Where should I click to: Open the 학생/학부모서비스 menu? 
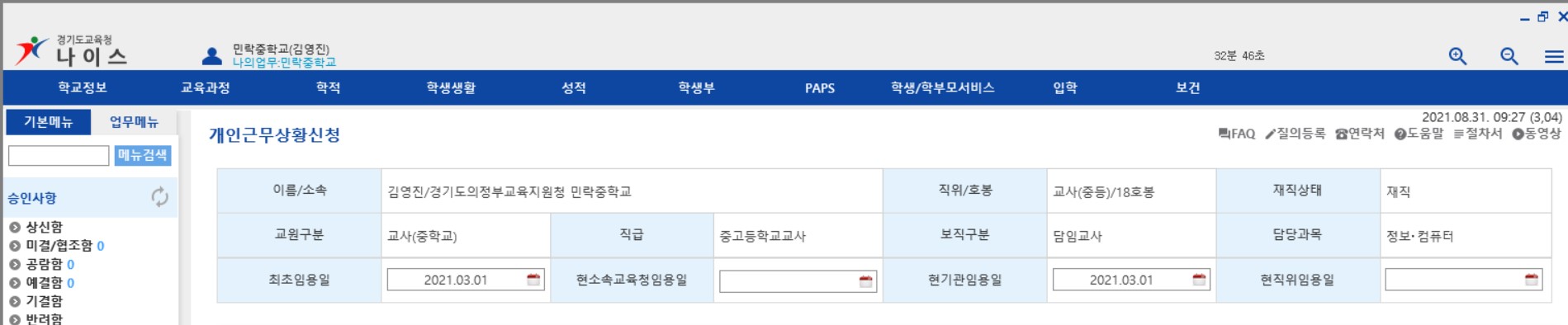point(942,87)
